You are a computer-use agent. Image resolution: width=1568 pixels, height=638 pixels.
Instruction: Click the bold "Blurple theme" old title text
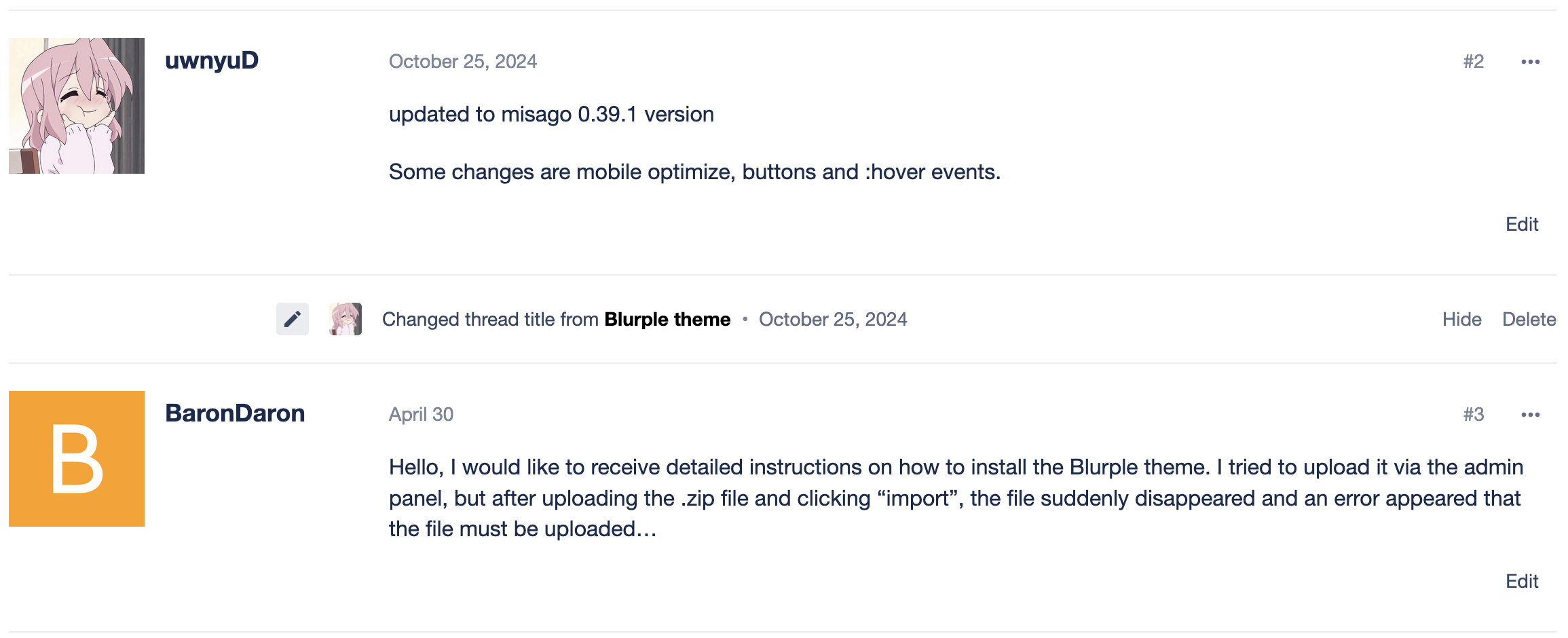[x=667, y=320]
